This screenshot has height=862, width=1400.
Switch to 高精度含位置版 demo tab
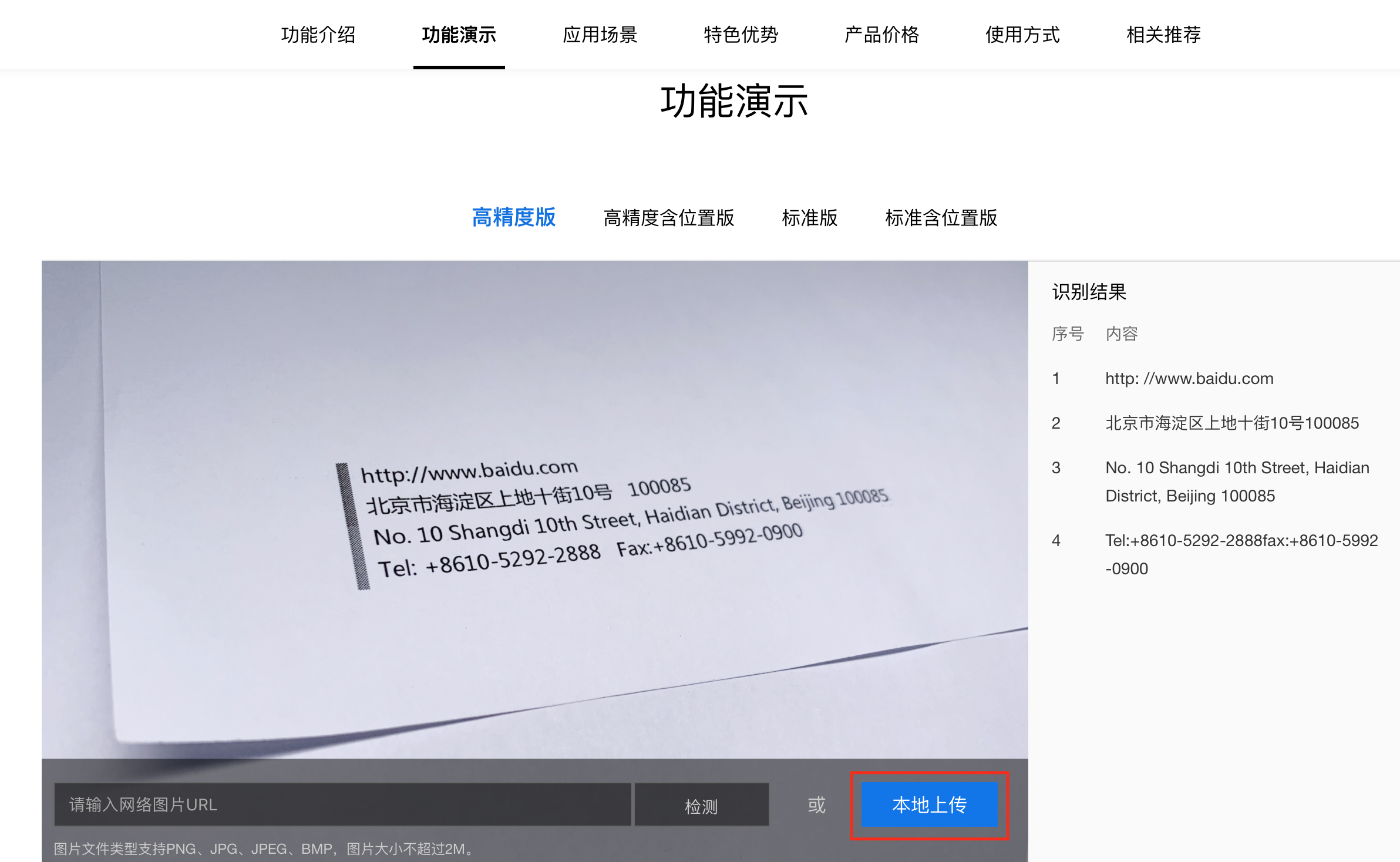pos(669,218)
